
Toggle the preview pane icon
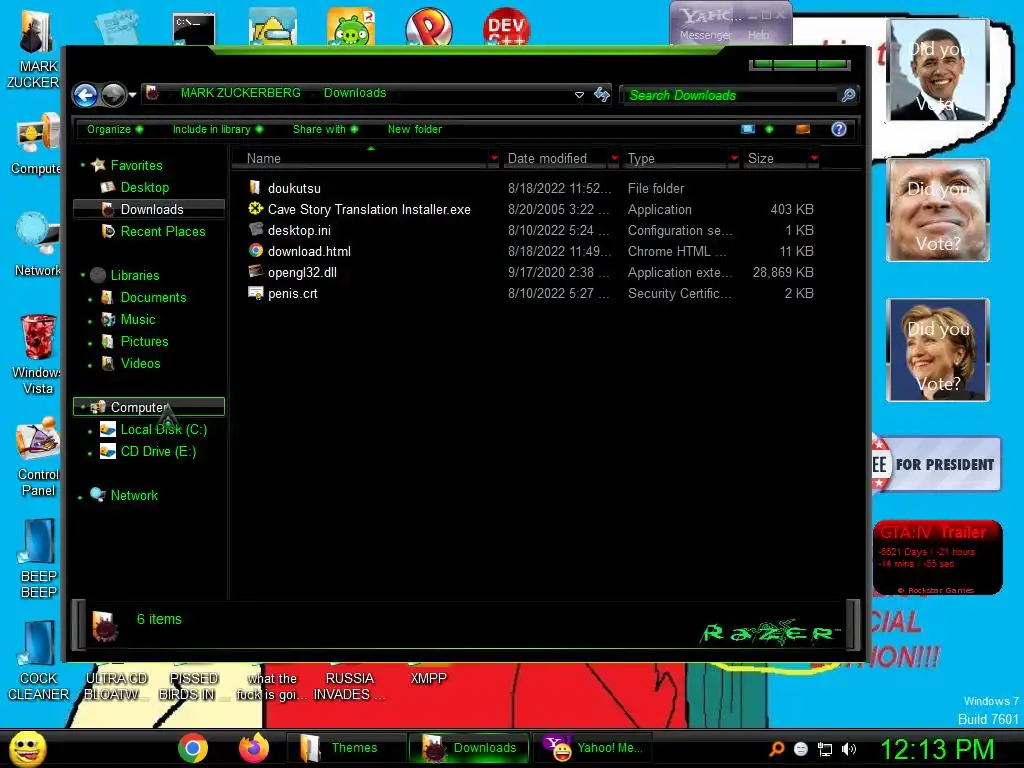[x=803, y=129]
